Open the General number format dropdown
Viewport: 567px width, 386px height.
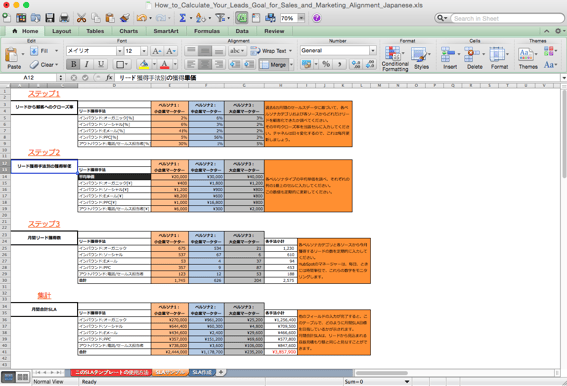373,51
